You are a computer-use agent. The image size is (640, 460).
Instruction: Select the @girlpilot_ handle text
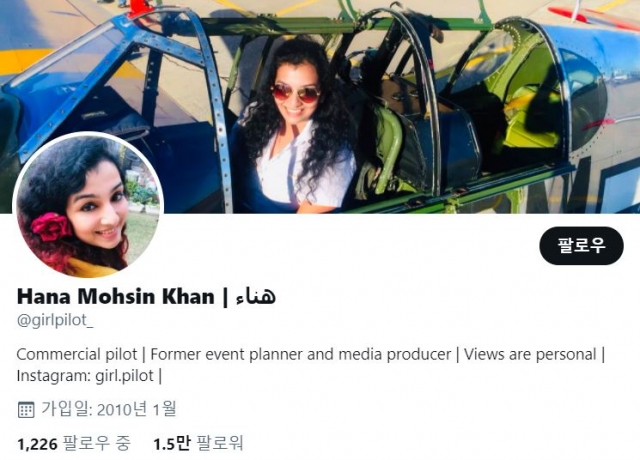pos(55,321)
